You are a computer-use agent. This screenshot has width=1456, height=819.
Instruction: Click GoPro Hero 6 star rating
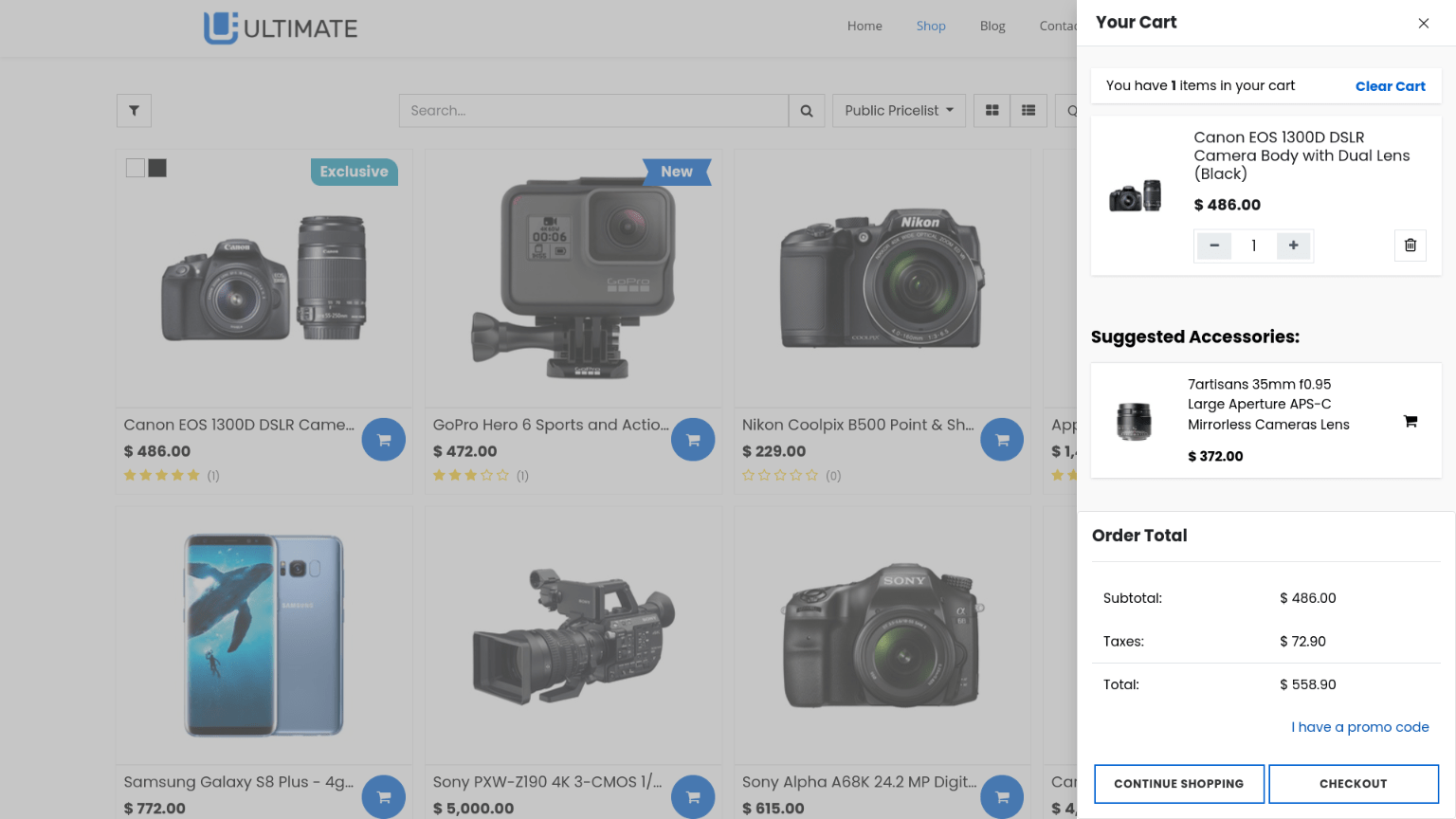(471, 475)
